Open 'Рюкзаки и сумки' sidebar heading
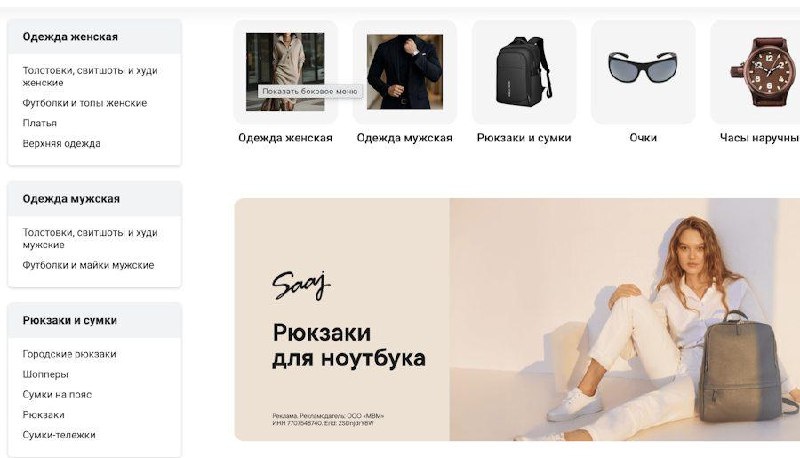 (x=70, y=320)
